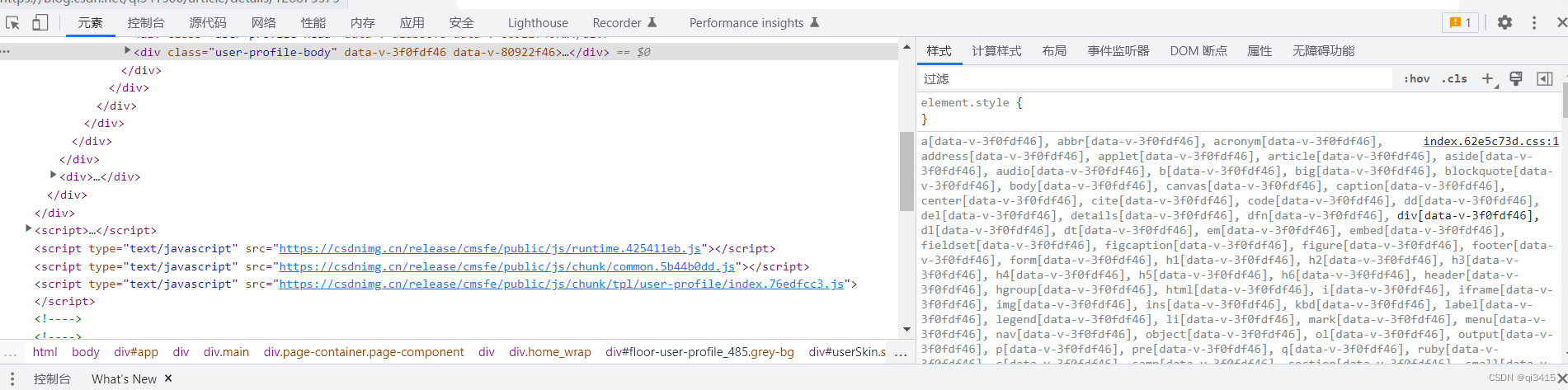Click the DOM tree scrollbar thumb
This screenshot has width=1568, height=390.
pos(906,171)
